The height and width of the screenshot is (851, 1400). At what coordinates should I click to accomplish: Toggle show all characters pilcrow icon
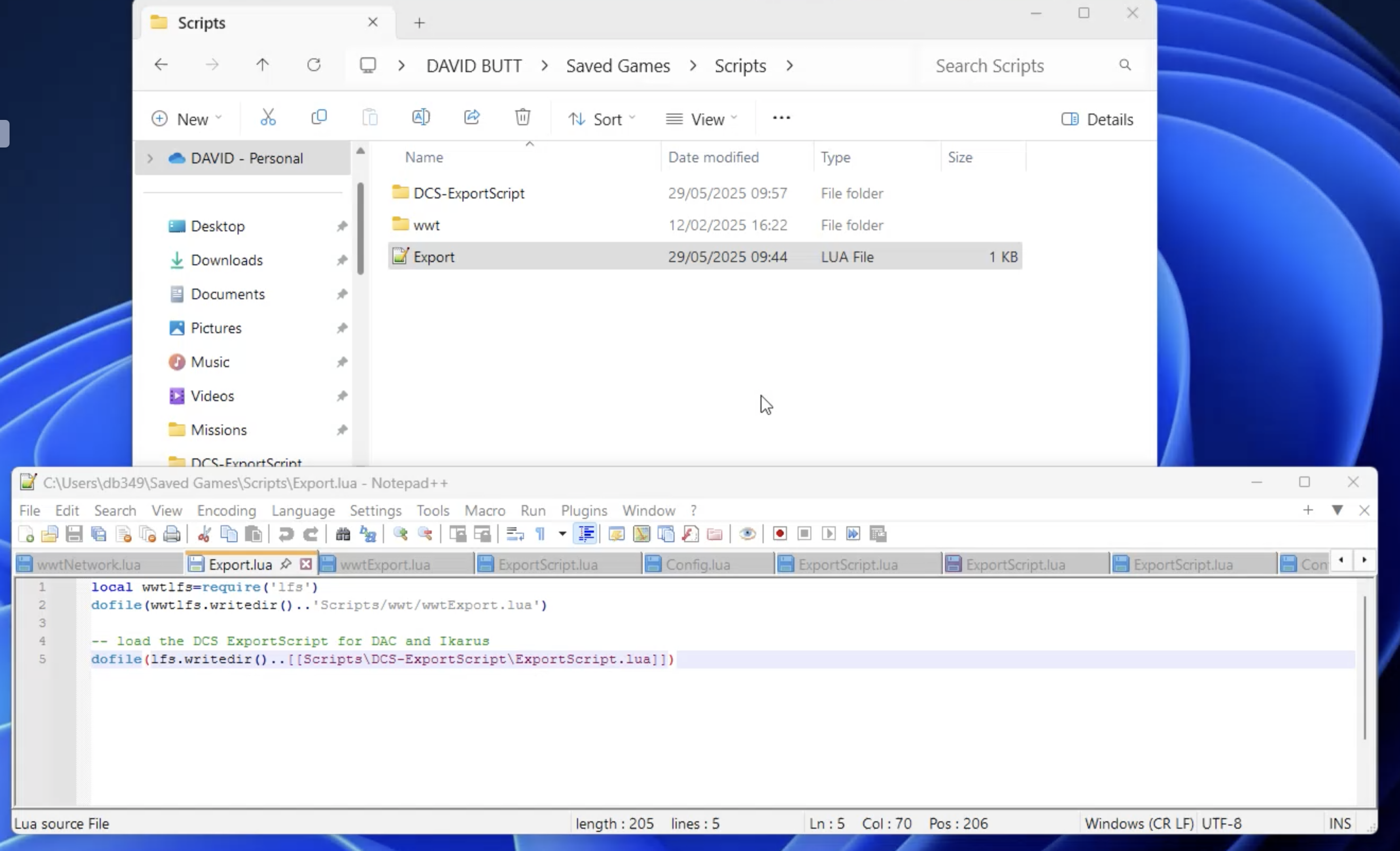tap(540, 534)
